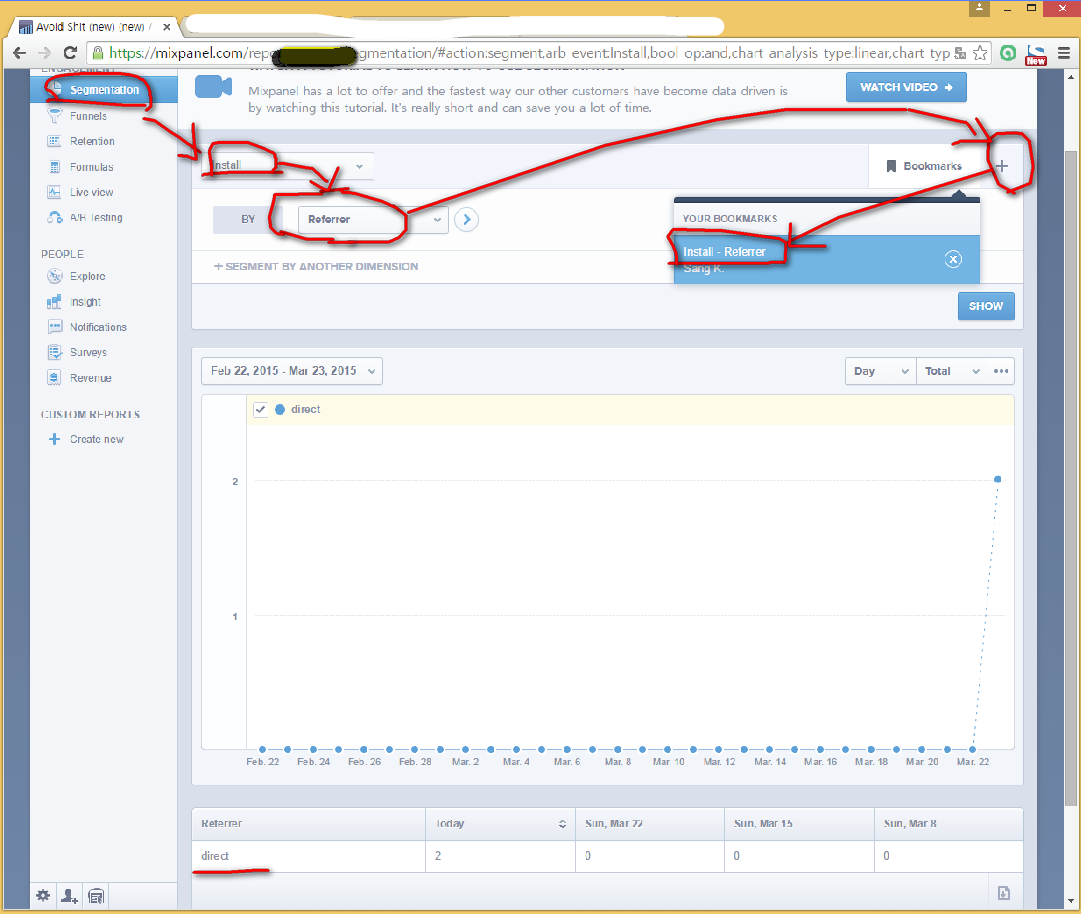Toggle the direct series checkbox
The image size is (1081, 914).
260,409
